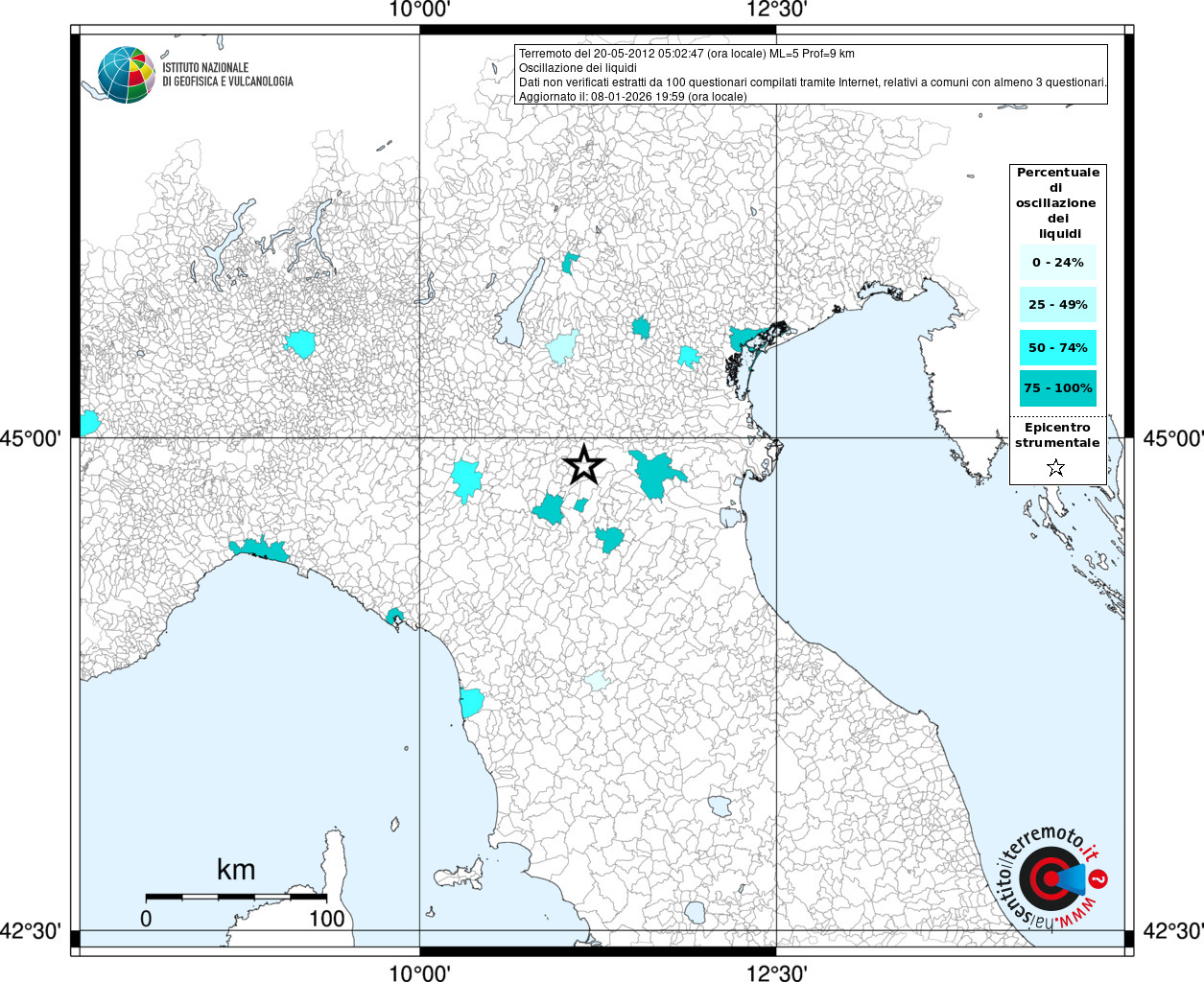Click the right 42°30' latitude label

click(1173, 931)
